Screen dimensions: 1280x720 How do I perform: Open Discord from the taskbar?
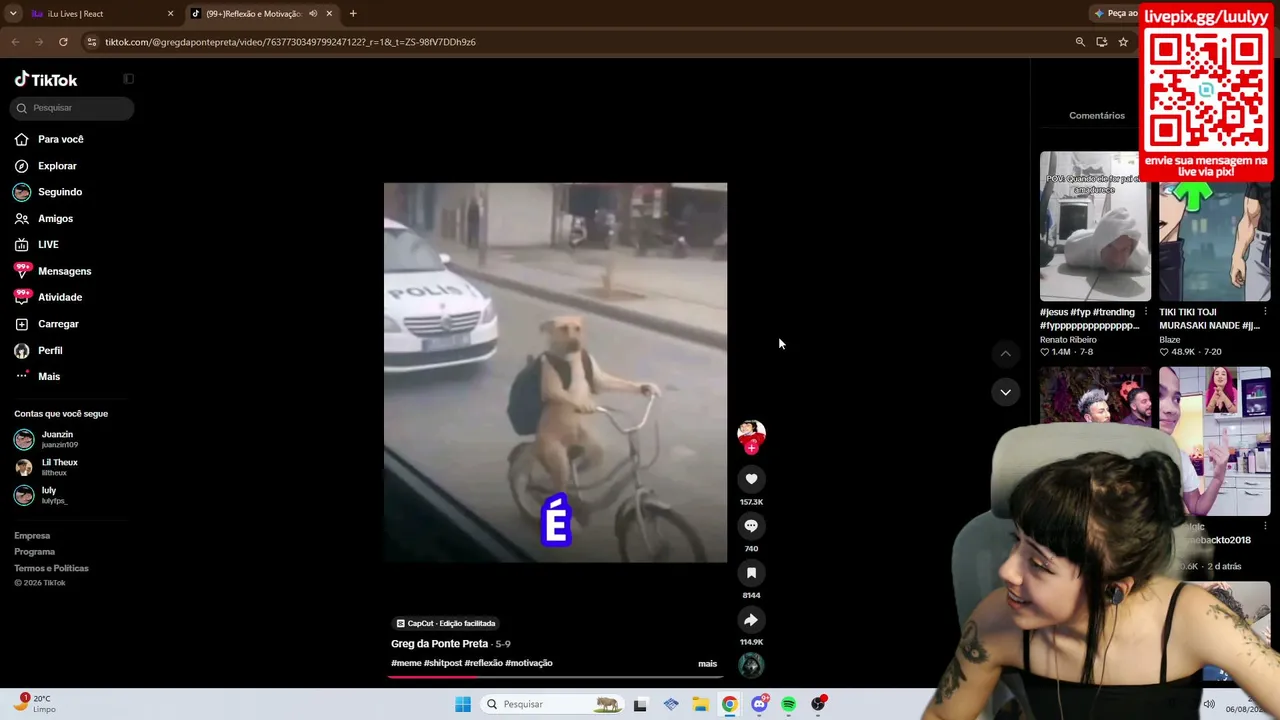760,704
